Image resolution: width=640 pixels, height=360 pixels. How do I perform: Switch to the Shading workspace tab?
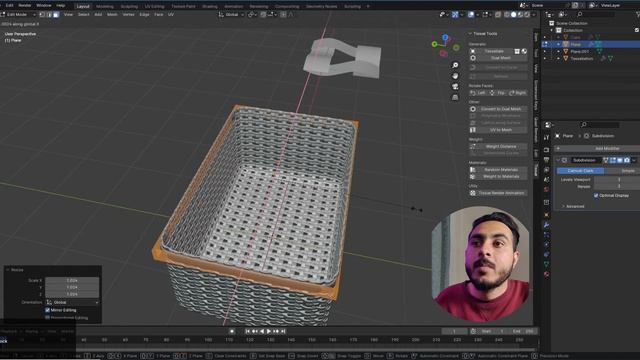(x=210, y=6)
